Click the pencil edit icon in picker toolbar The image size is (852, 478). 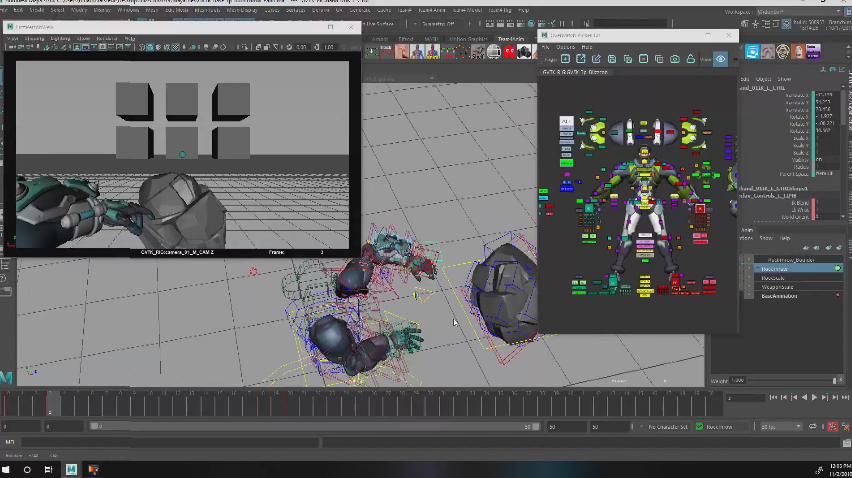(596, 59)
